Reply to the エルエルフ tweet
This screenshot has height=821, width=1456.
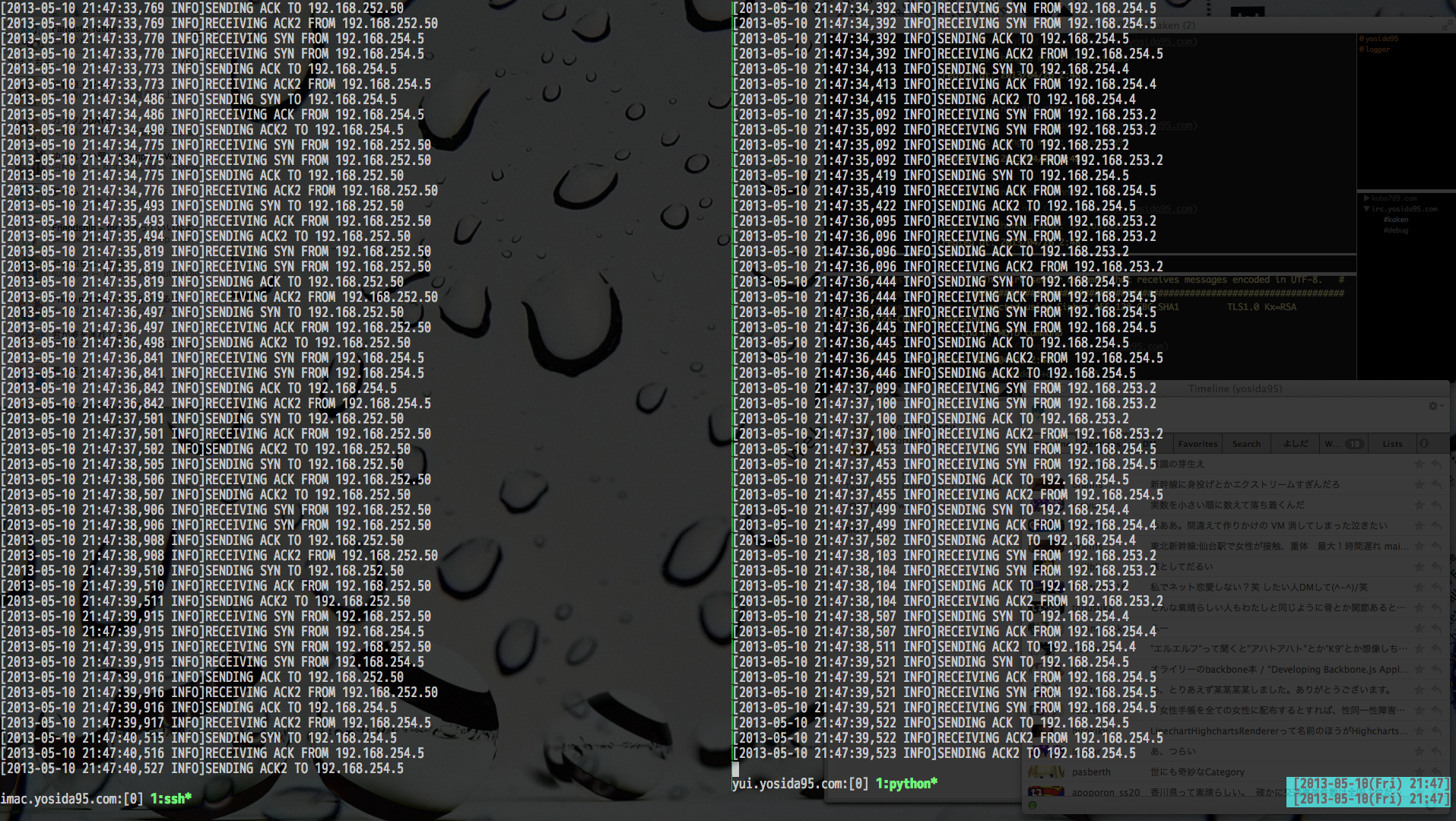pos(1436,649)
